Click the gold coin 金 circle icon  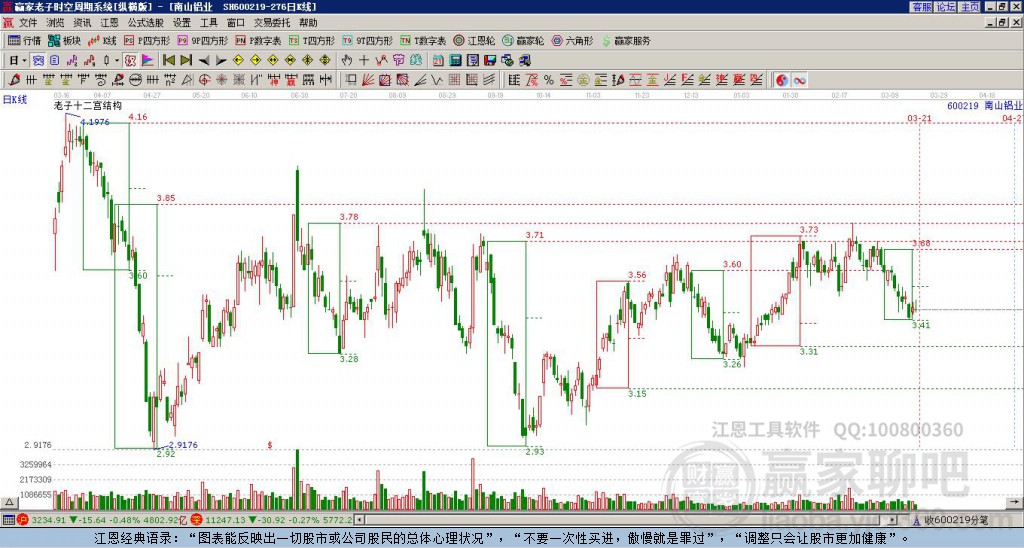pyautogui.click(x=583, y=80)
